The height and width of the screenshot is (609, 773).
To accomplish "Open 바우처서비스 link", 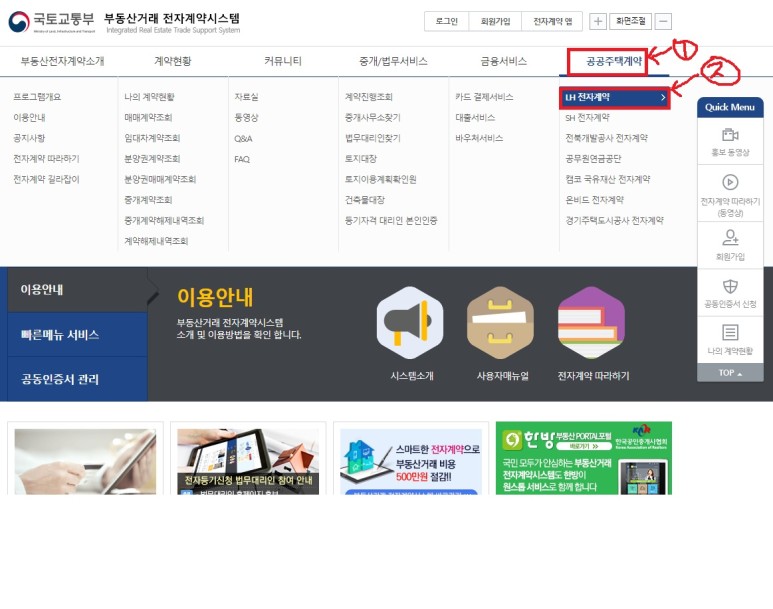I will click(479, 138).
